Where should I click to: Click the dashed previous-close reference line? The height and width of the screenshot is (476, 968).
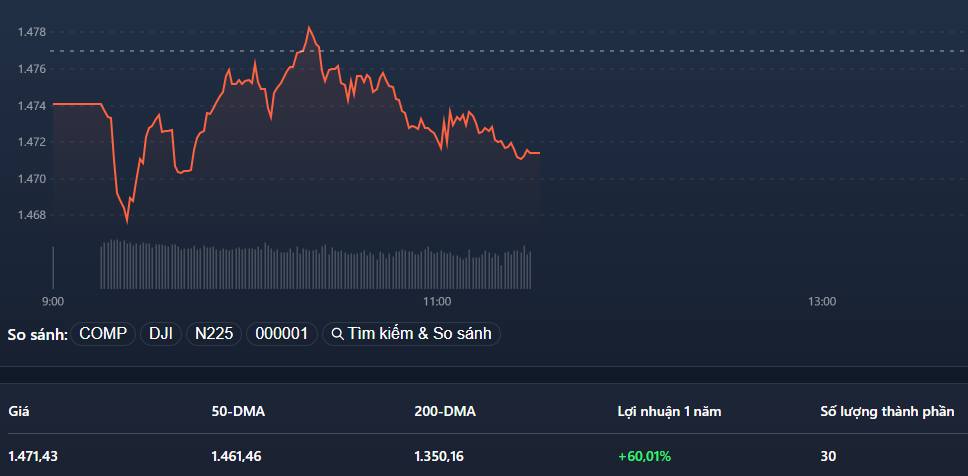650,50
